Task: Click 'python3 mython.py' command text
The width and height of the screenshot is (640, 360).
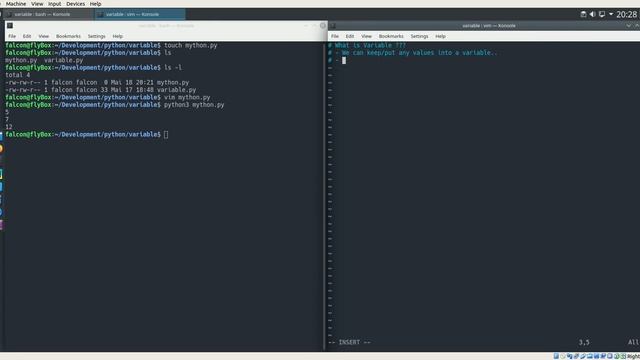Action: click(194, 105)
